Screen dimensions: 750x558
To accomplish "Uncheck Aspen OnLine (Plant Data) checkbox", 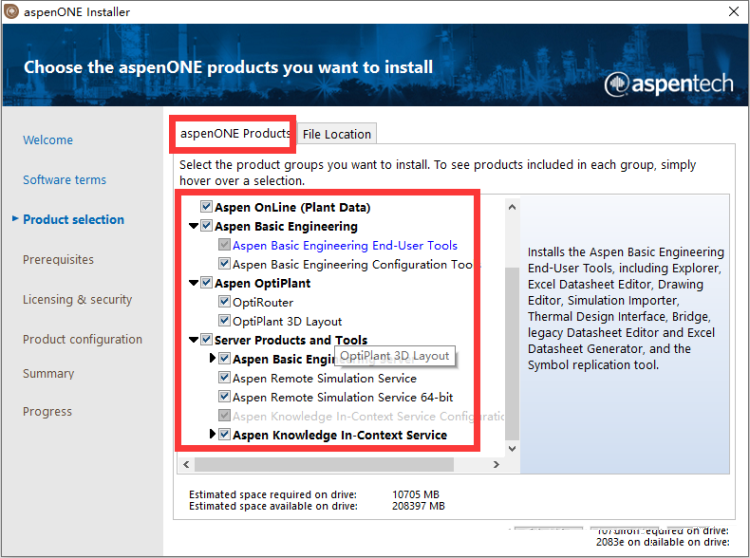I will [206, 207].
